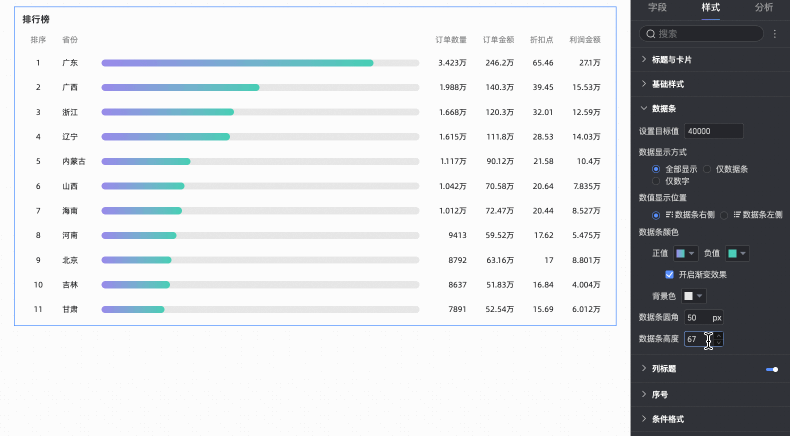The height and width of the screenshot is (436, 790).
Task: Decrease 数据条高度 with the down arrow
Action: [x=719, y=343]
